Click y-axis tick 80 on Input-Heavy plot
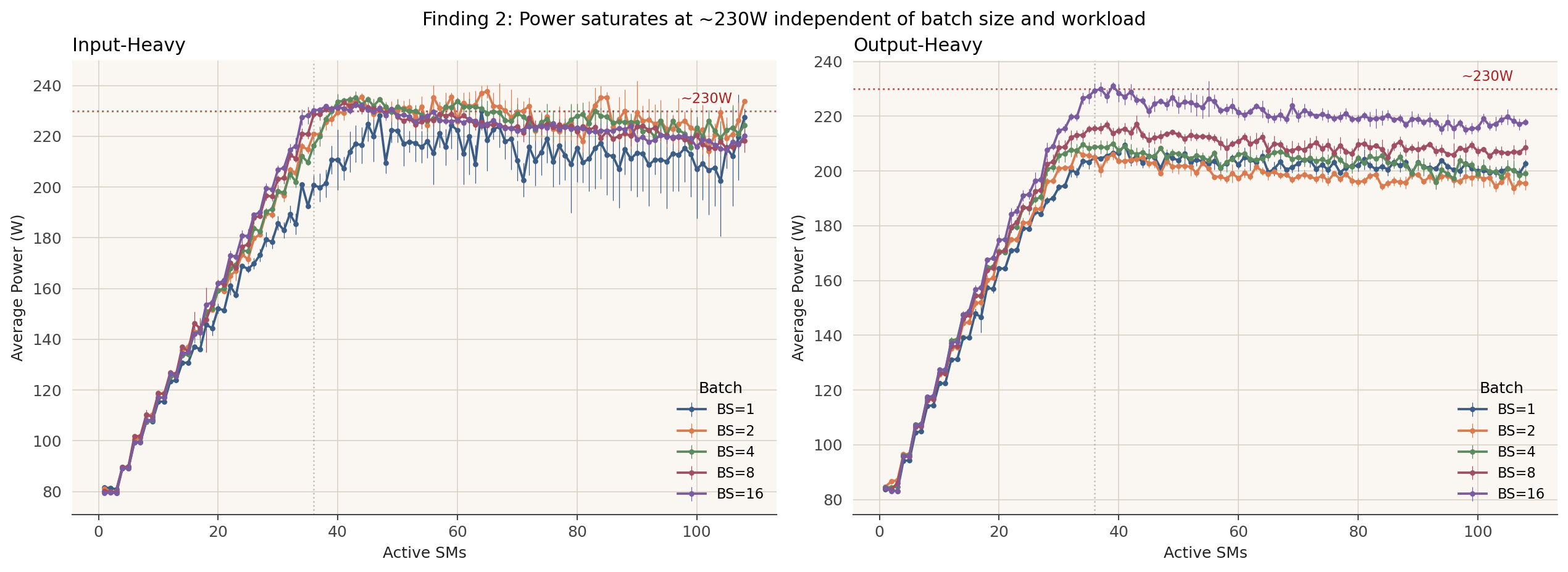The height and width of the screenshot is (572, 1568). [52, 492]
